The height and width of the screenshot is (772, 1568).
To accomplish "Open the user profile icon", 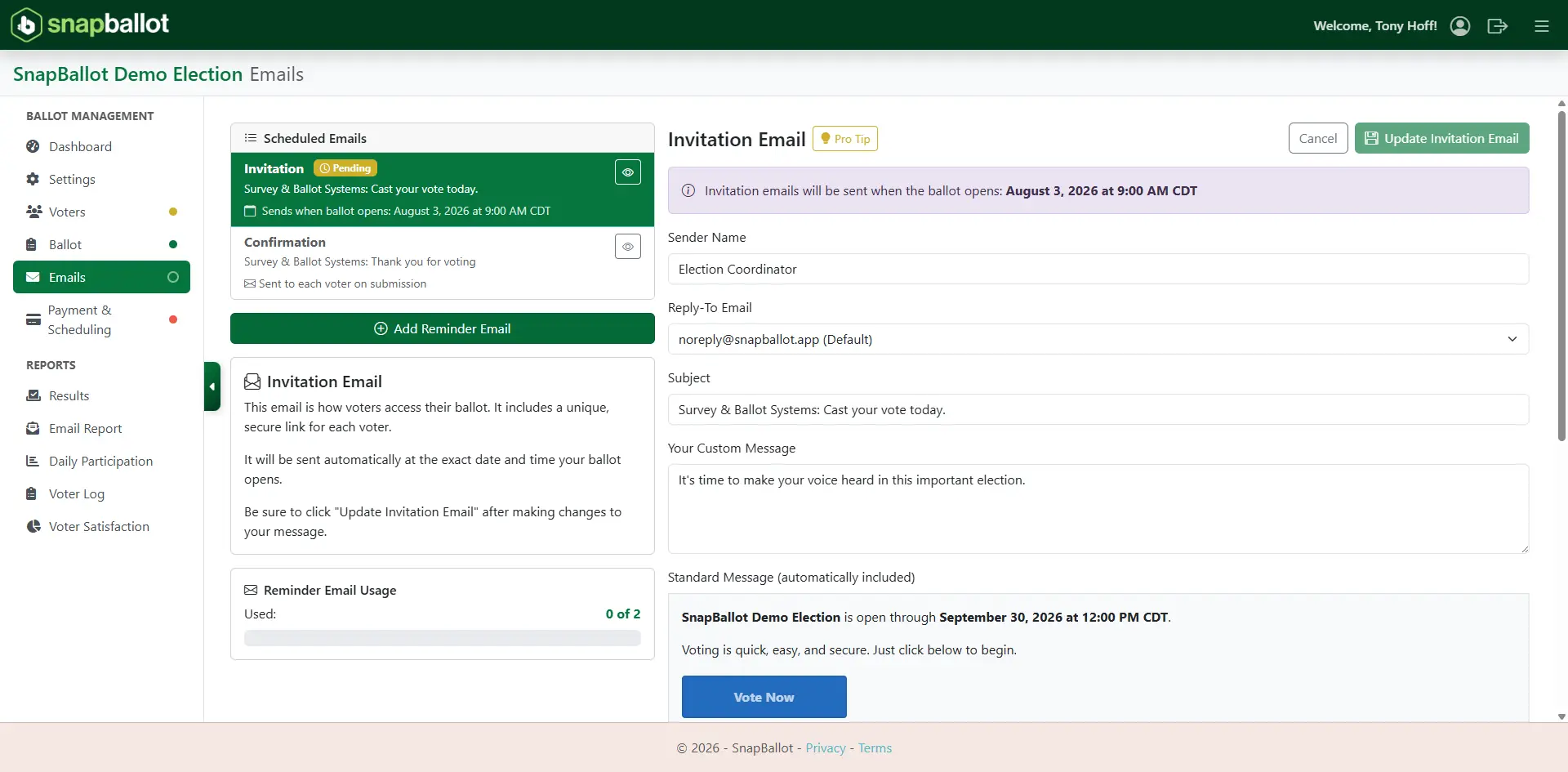I will pos(1460,26).
